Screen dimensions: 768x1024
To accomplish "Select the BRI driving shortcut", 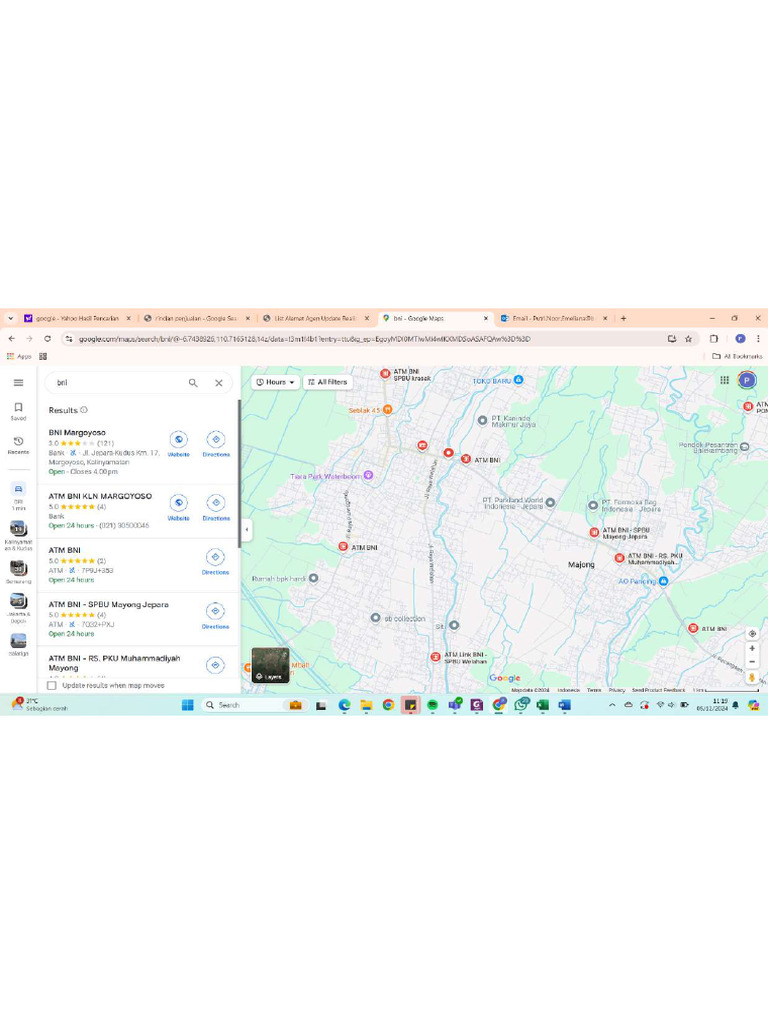I will (18, 496).
